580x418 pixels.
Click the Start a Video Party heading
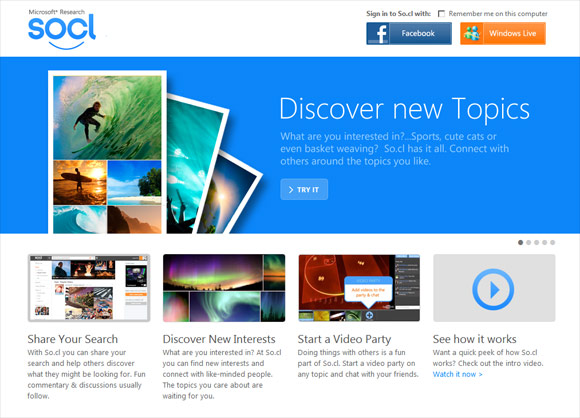[344, 339]
